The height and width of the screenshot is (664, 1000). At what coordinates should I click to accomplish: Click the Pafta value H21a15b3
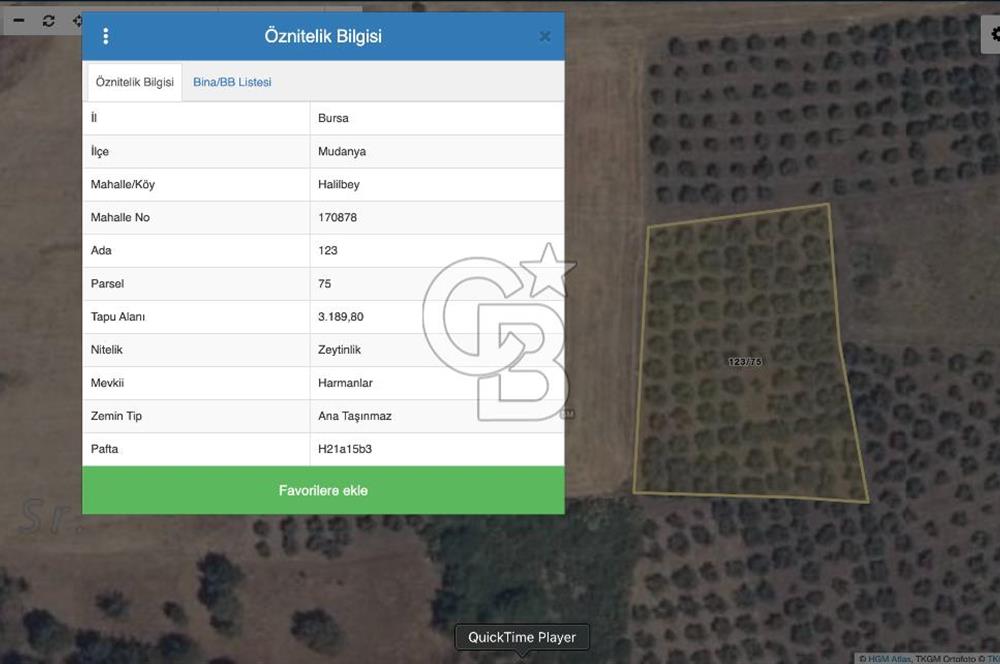click(345, 449)
